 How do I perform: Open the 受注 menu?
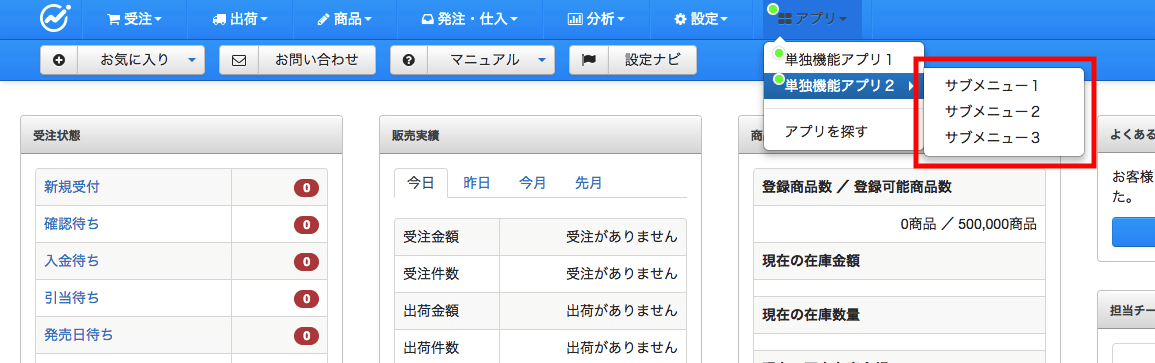(134, 19)
